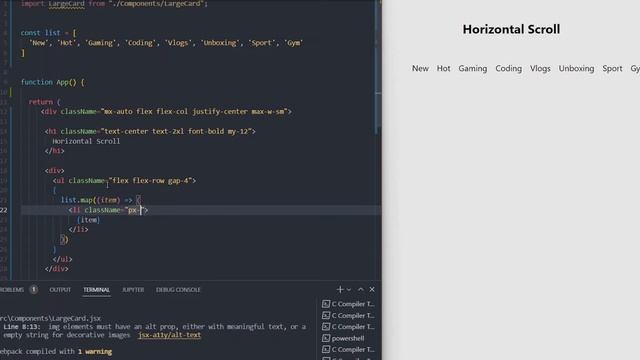Click 'Coding' in the preview list
The height and width of the screenshot is (360, 640).
(509, 69)
